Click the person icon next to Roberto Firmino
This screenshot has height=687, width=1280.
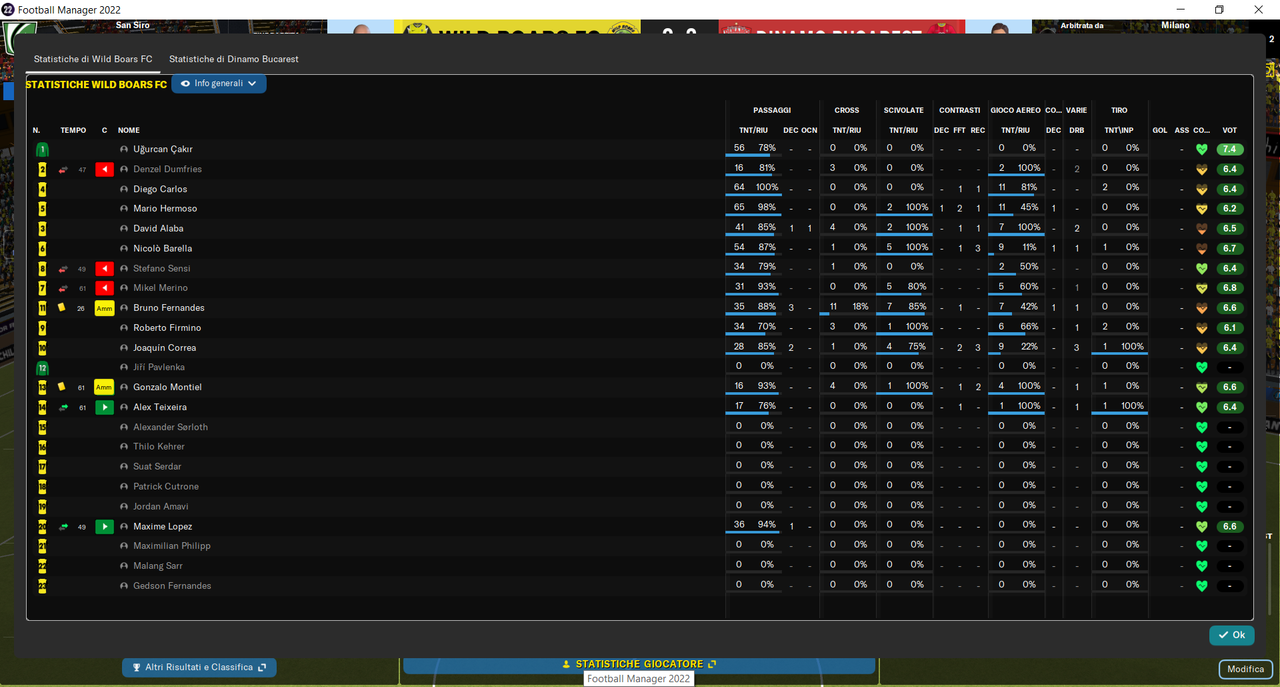[x=124, y=328]
